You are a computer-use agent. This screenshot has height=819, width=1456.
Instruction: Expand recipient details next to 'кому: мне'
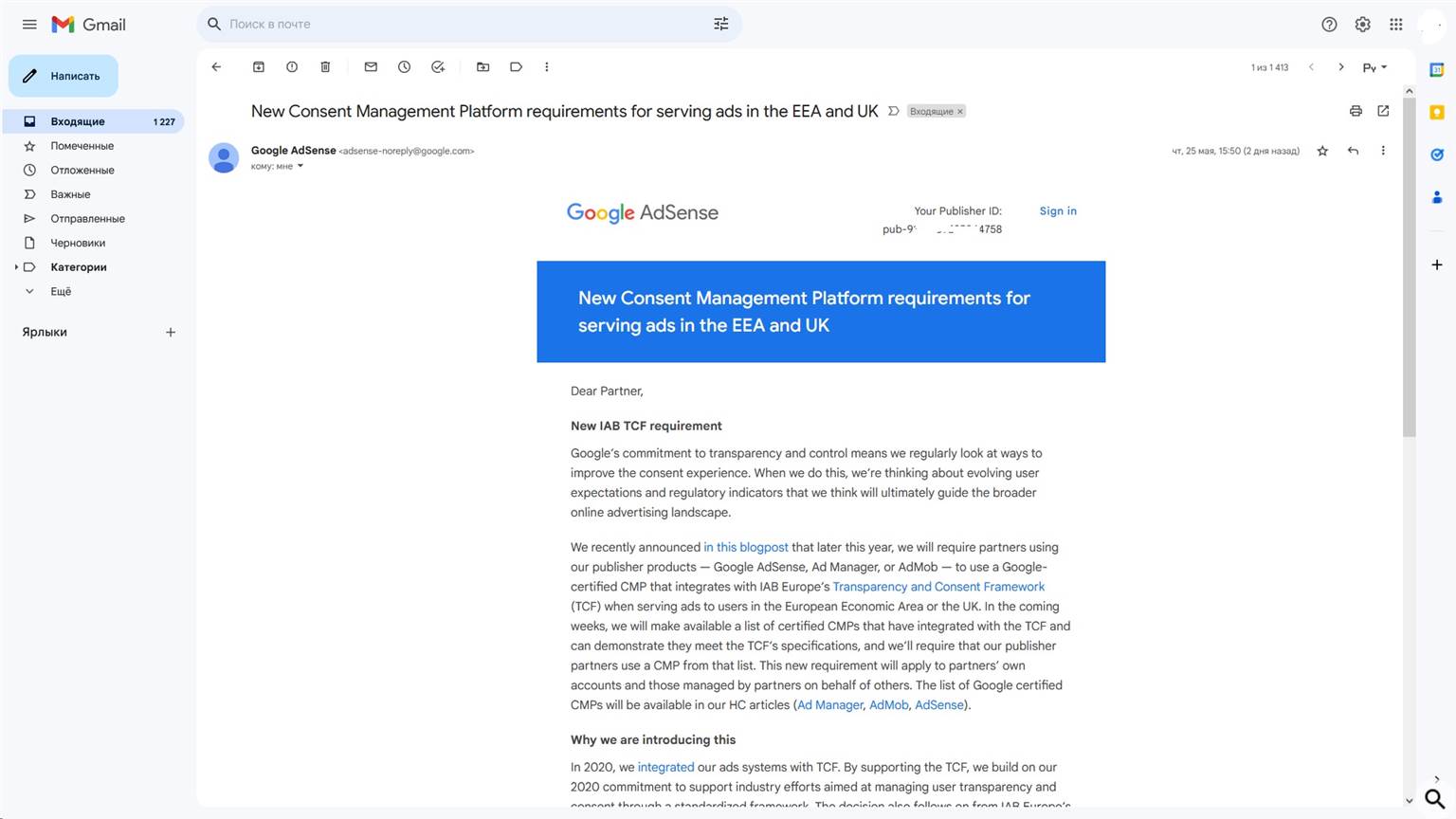point(300,166)
